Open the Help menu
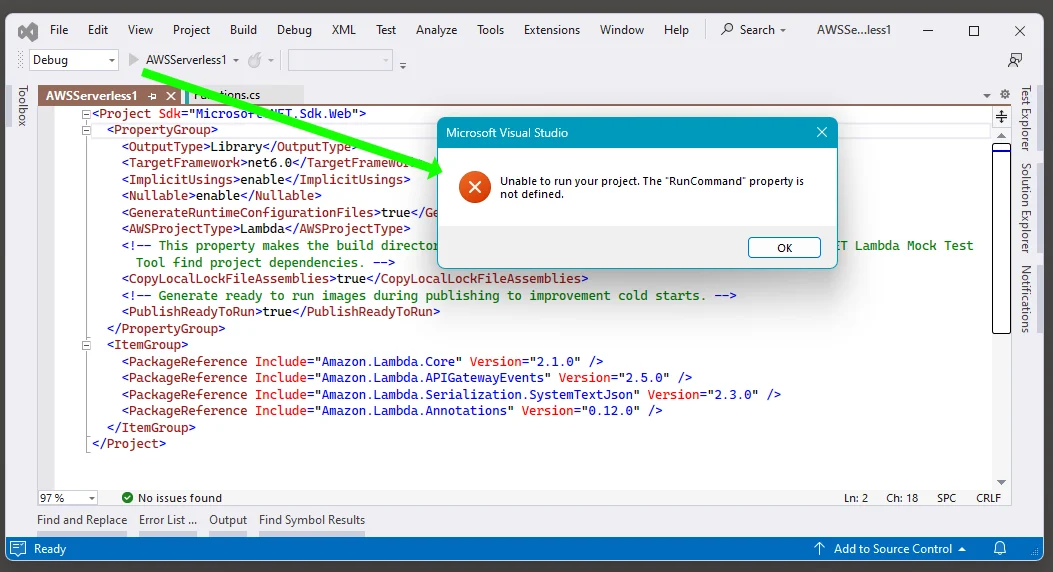Screen dimensions: 1053x572 pyautogui.click(x=676, y=30)
